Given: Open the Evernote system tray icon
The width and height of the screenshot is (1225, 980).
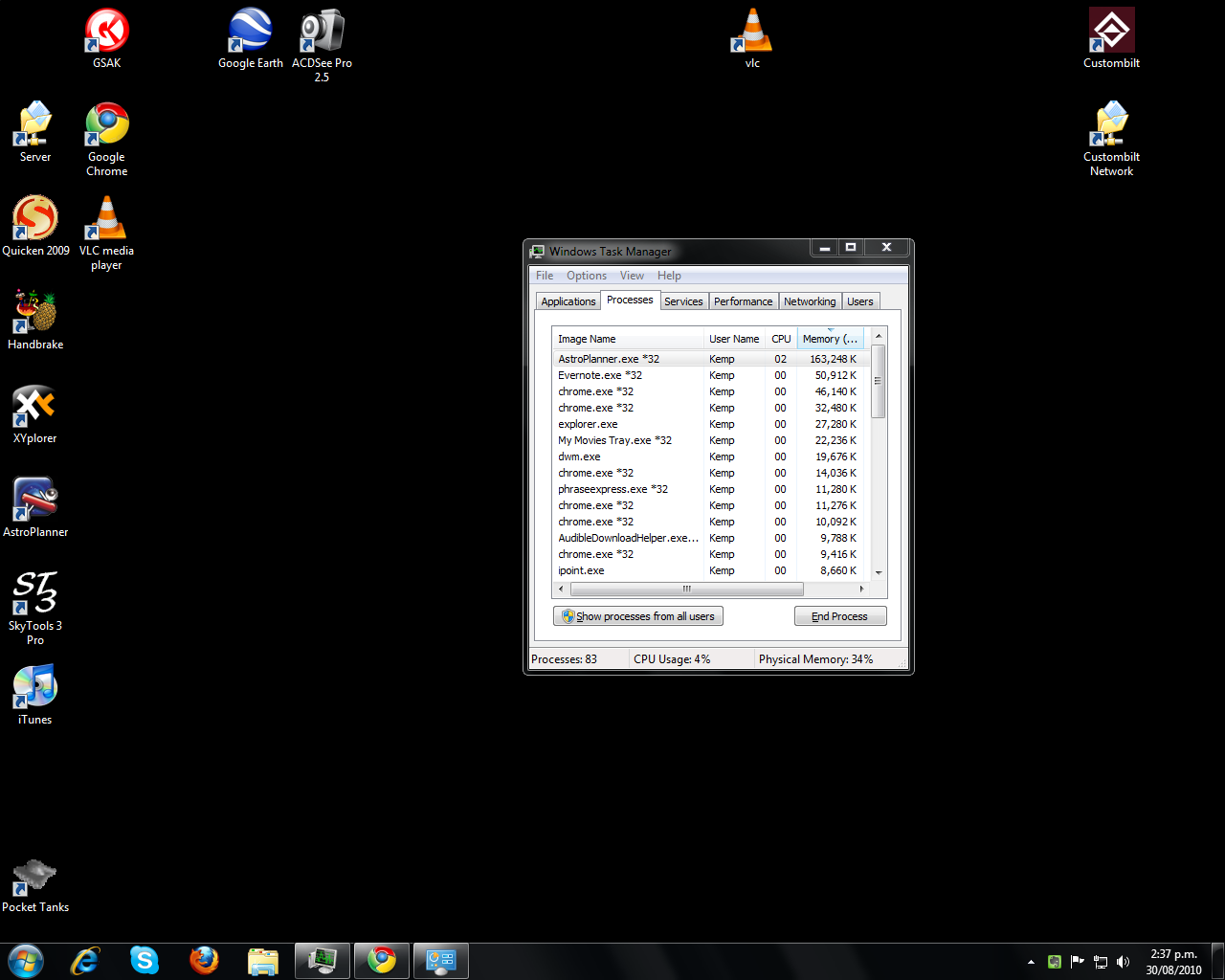Looking at the screenshot, I should coord(1054,962).
